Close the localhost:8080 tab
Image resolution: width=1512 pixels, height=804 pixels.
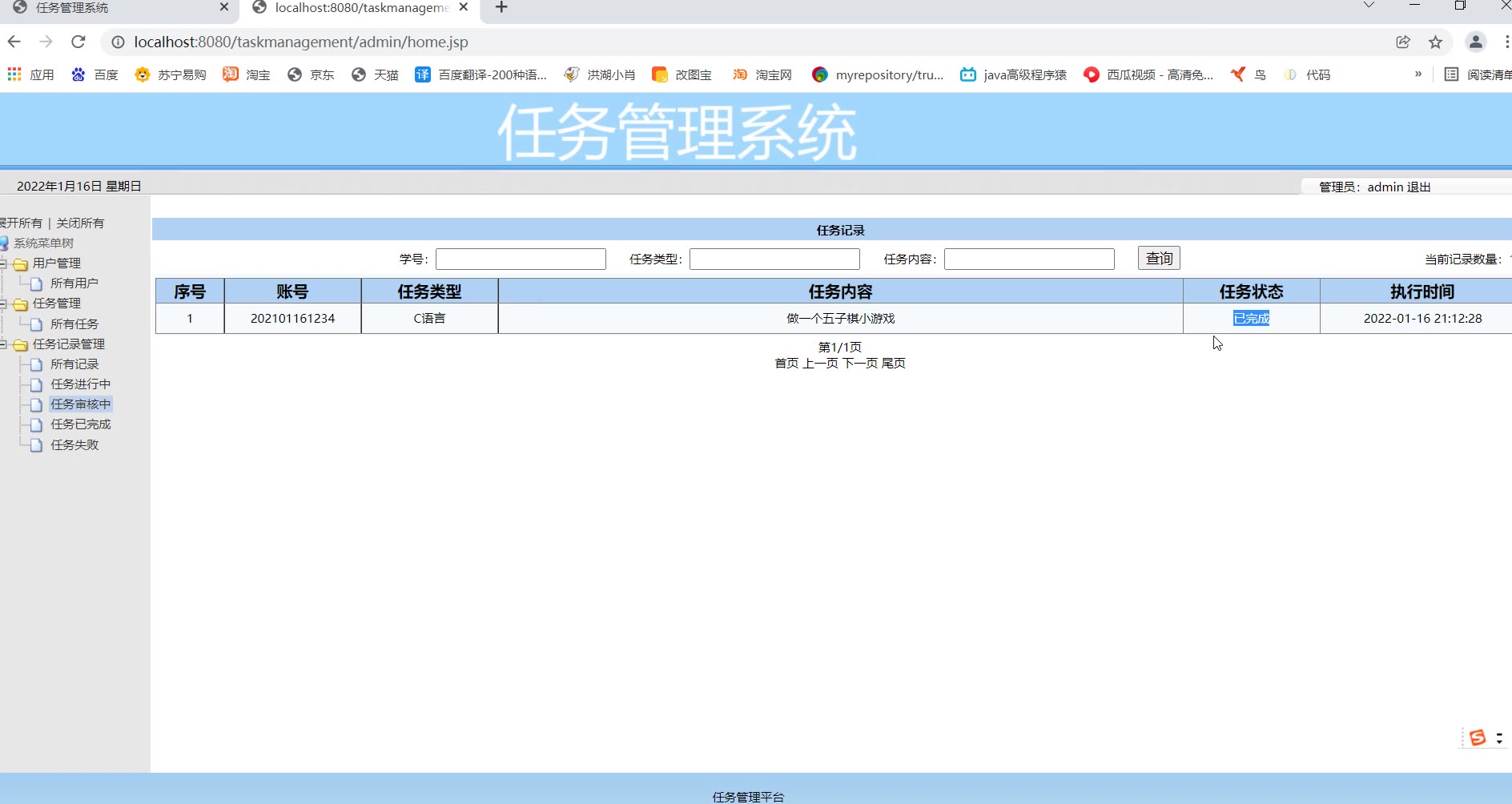463,7
